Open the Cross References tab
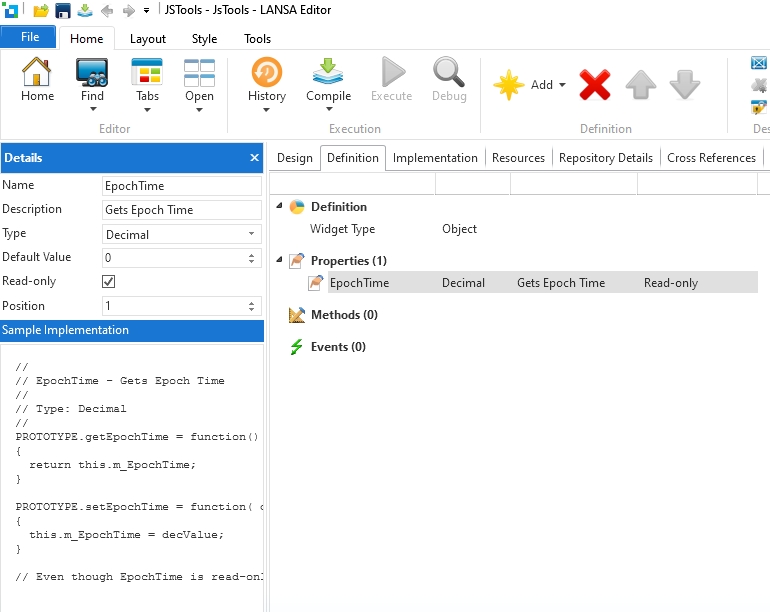 tap(711, 158)
